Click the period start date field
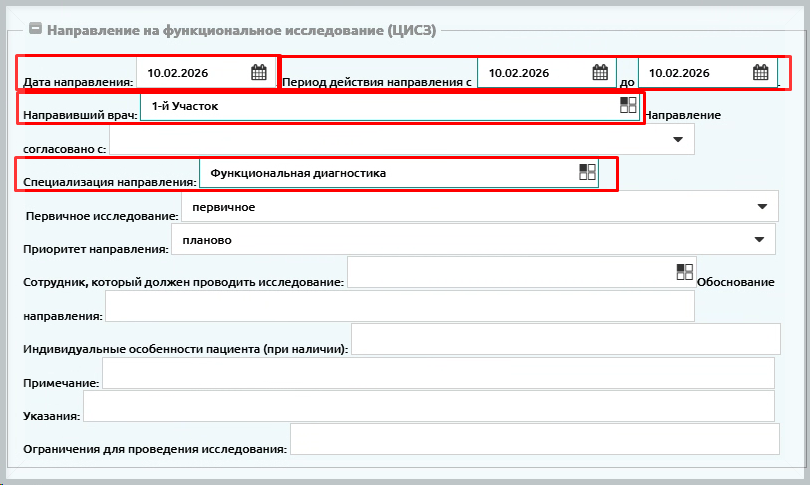The height and width of the screenshot is (485, 810). [532, 72]
